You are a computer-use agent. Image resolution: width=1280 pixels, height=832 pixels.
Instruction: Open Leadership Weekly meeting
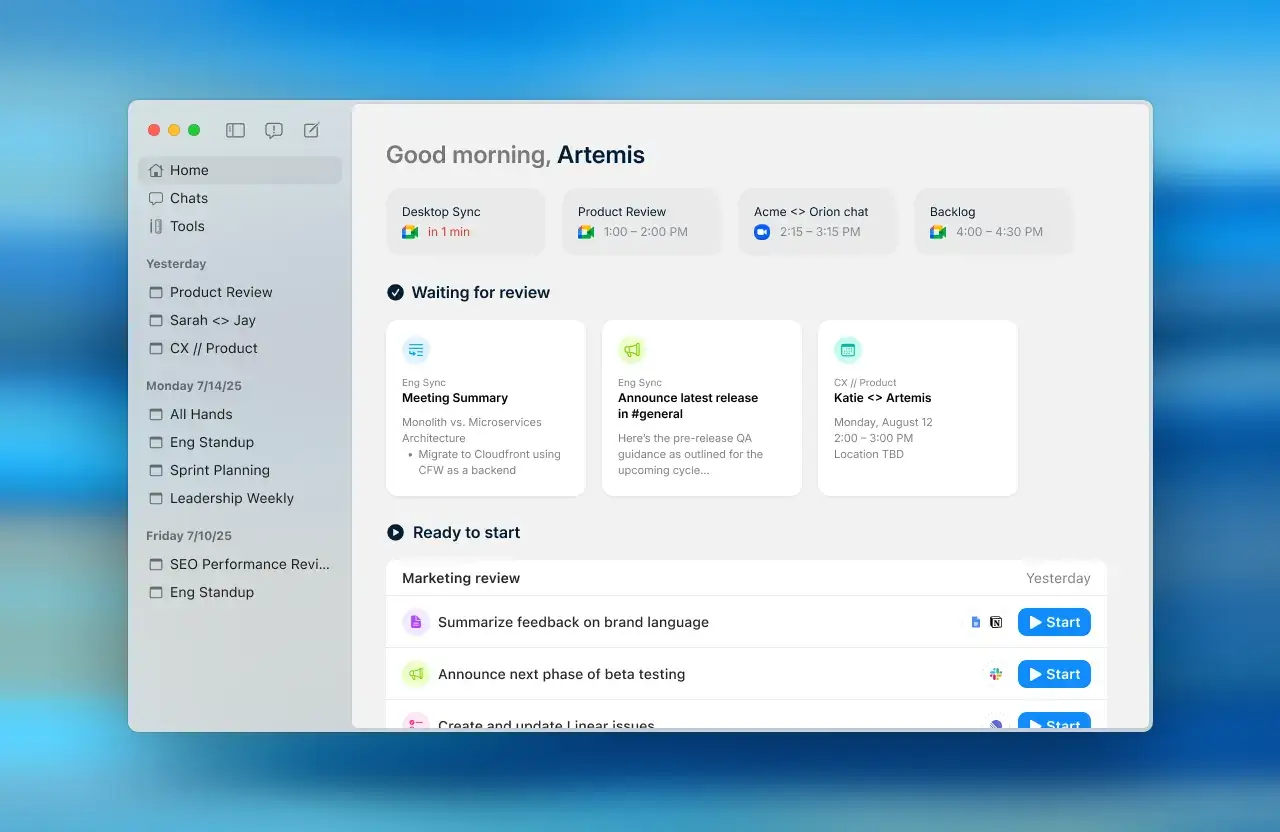click(x=240, y=498)
